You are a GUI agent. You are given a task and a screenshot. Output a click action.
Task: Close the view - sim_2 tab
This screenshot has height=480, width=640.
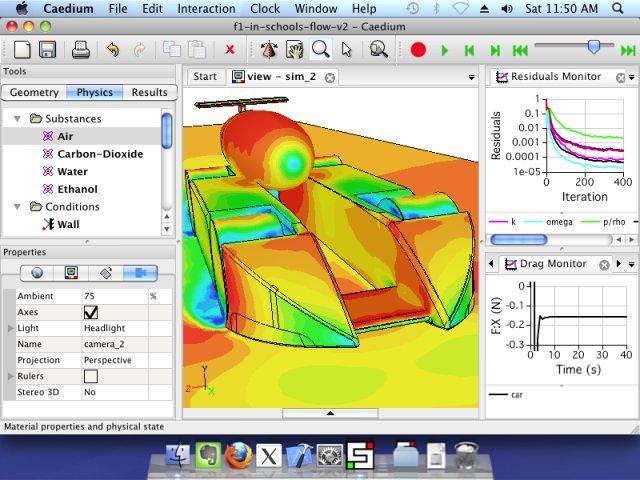(330, 78)
